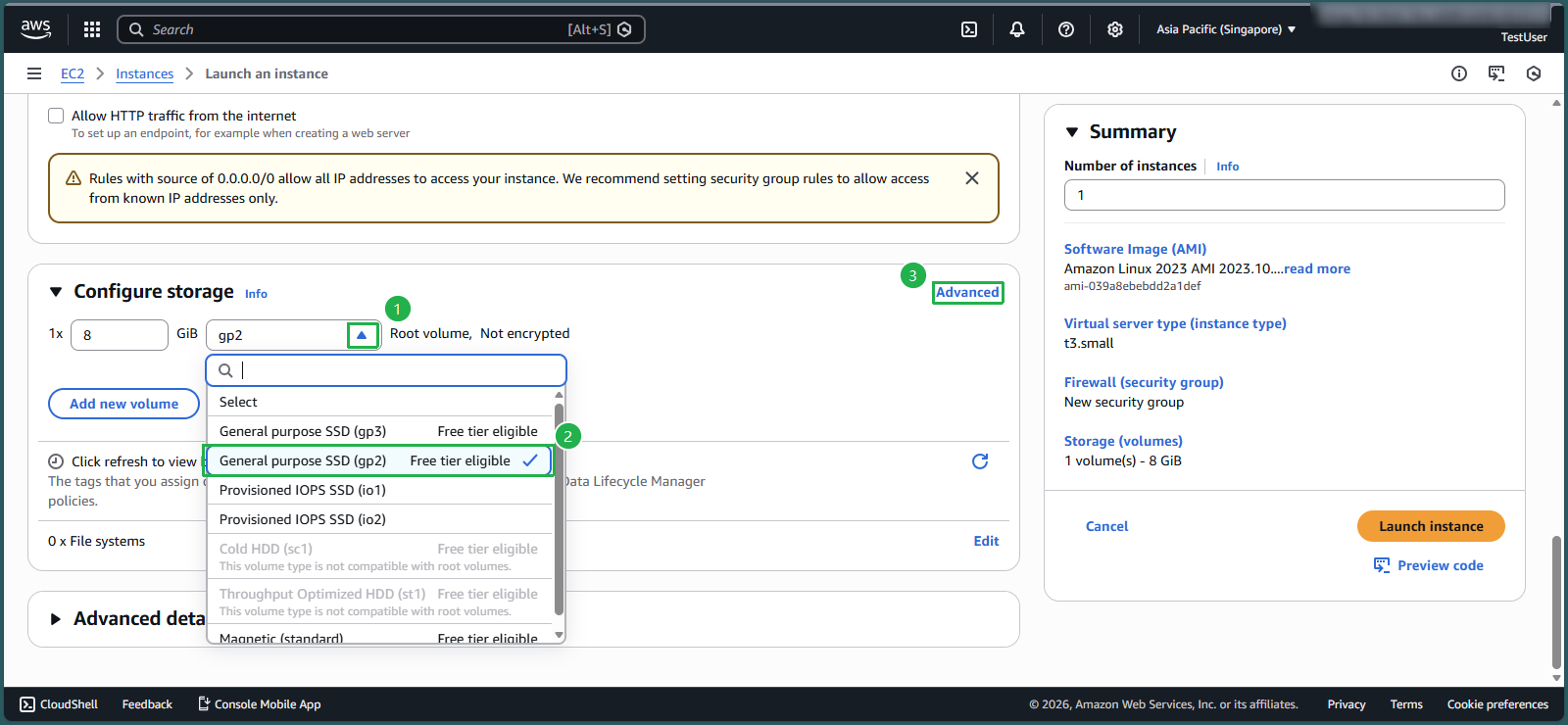Expand the Advanced details section
Image resolution: width=1568 pixels, height=725 pixels.
pyautogui.click(x=56, y=619)
